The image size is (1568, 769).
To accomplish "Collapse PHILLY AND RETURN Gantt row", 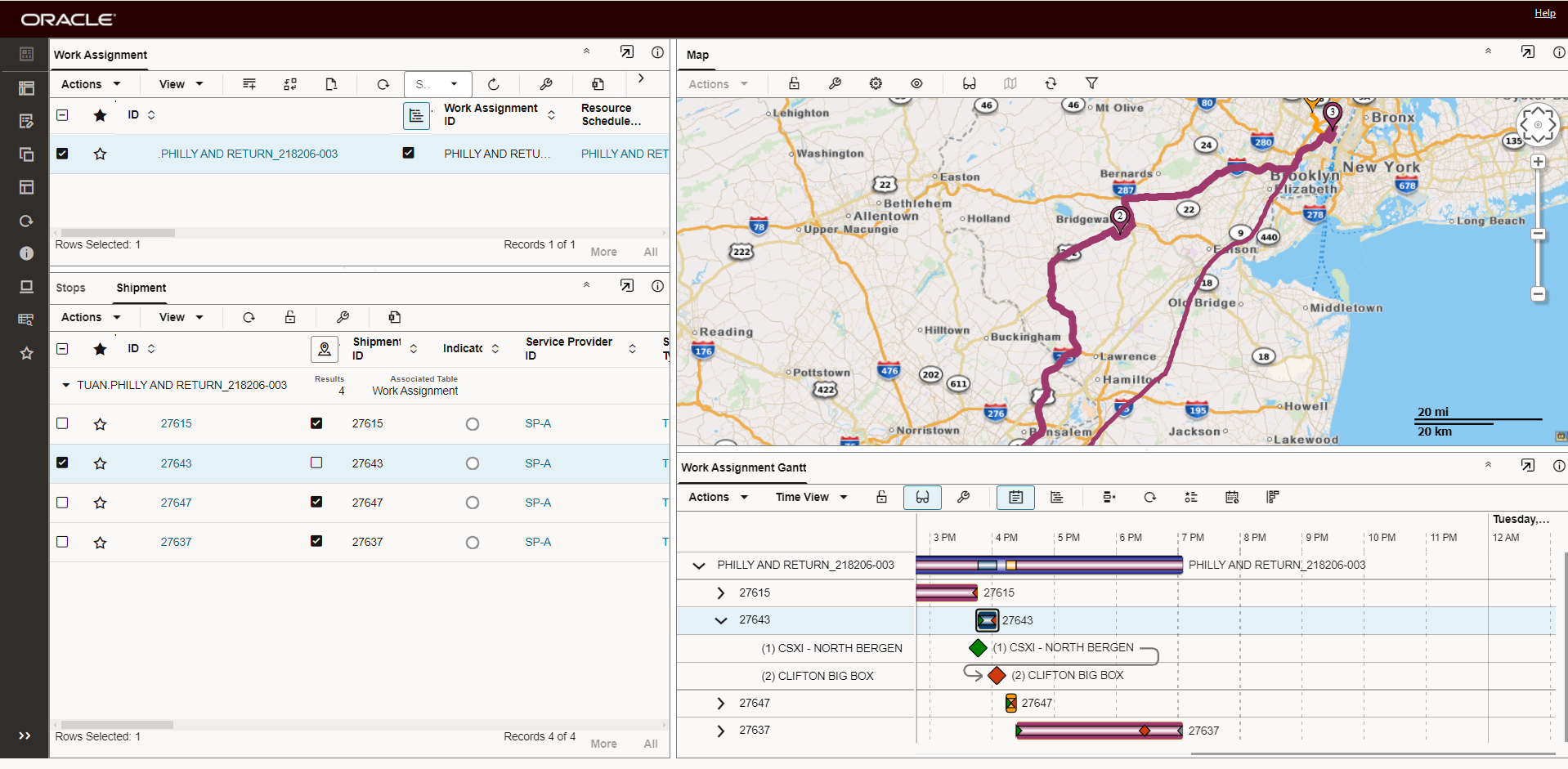I will coord(698,566).
